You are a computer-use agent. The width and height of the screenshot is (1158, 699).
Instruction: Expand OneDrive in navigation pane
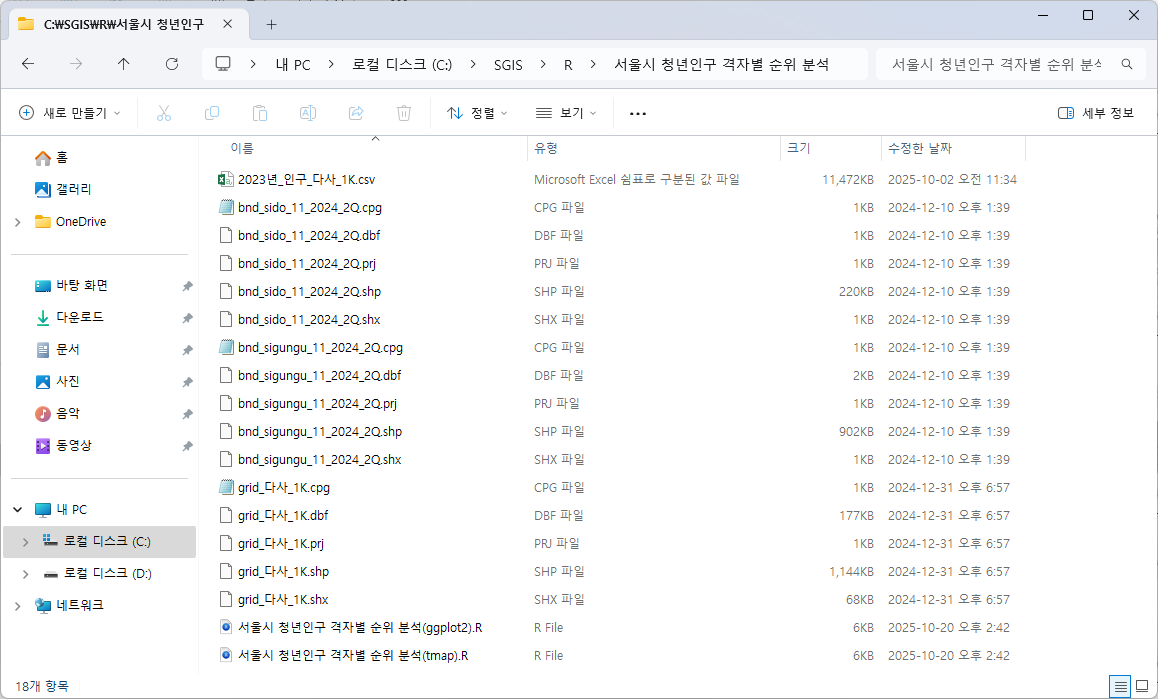18,222
